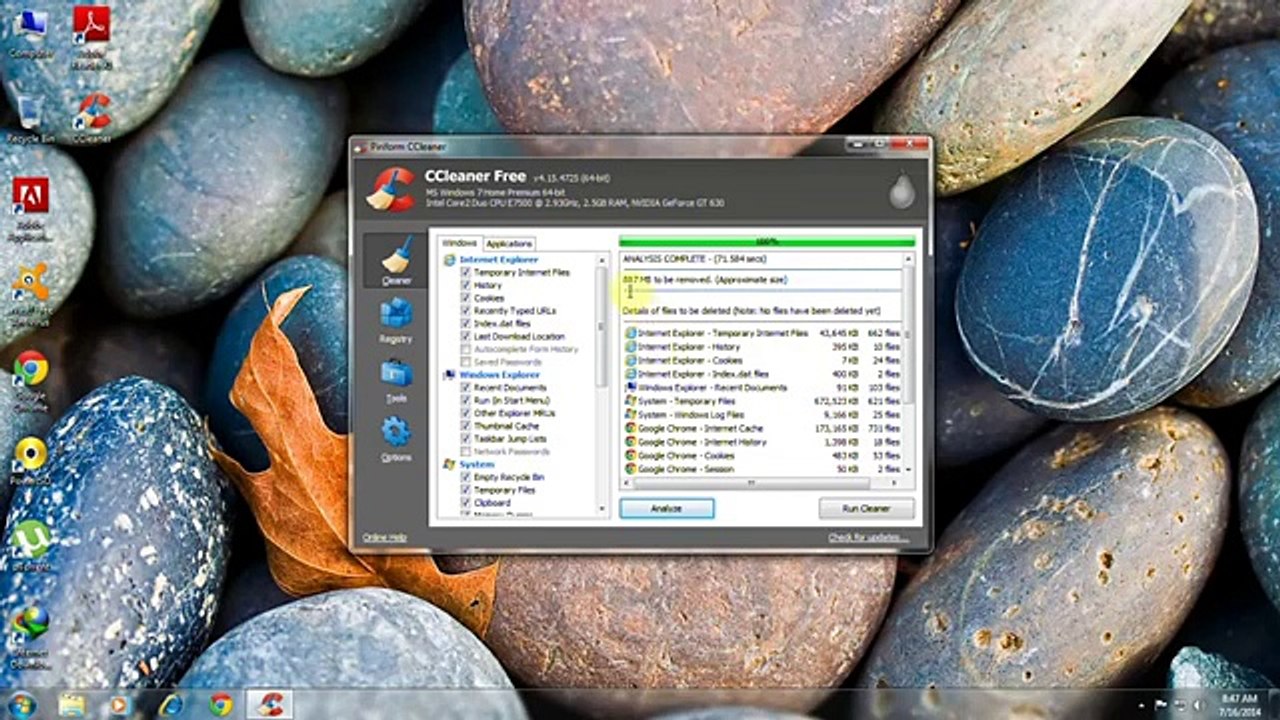1280x720 pixels.
Task: Click the Analyze button
Action: [x=667, y=508]
